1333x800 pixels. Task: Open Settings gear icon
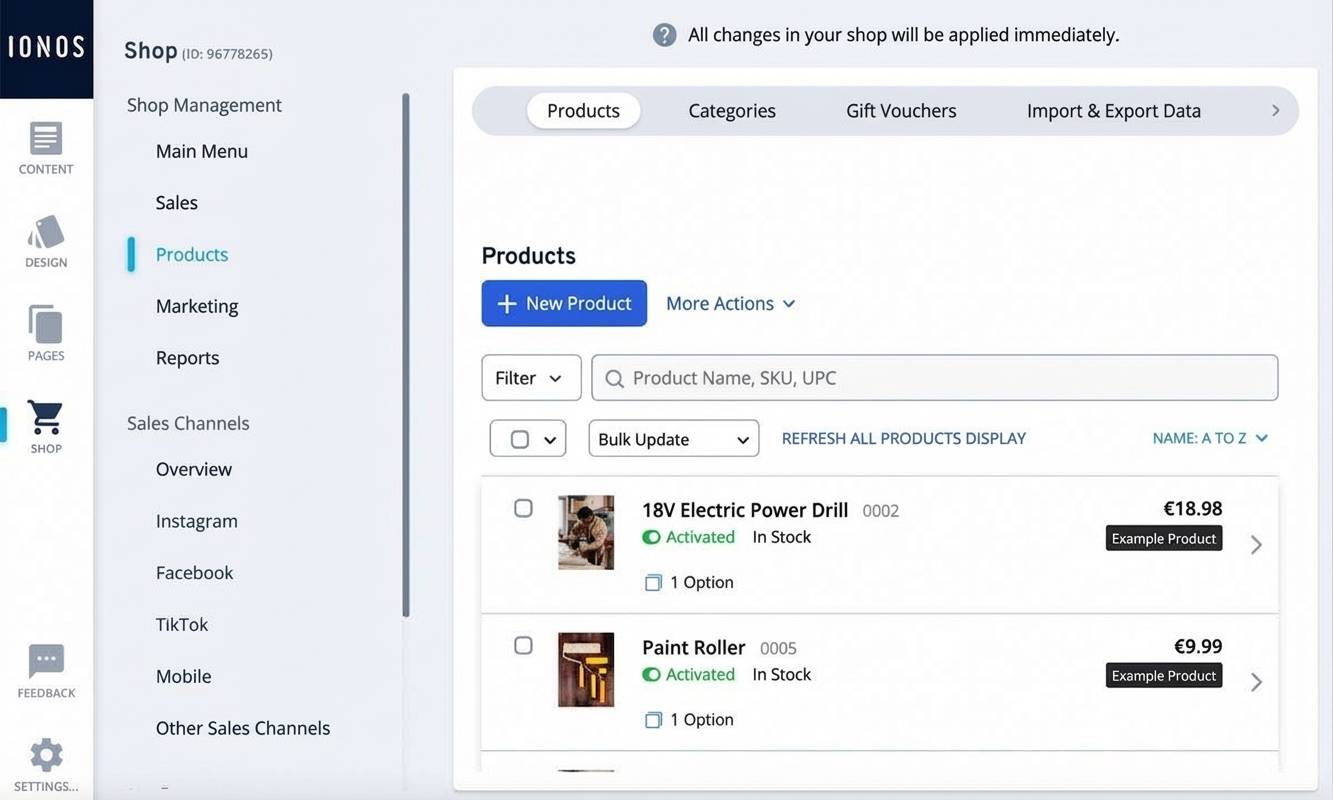(x=46, y=764)
